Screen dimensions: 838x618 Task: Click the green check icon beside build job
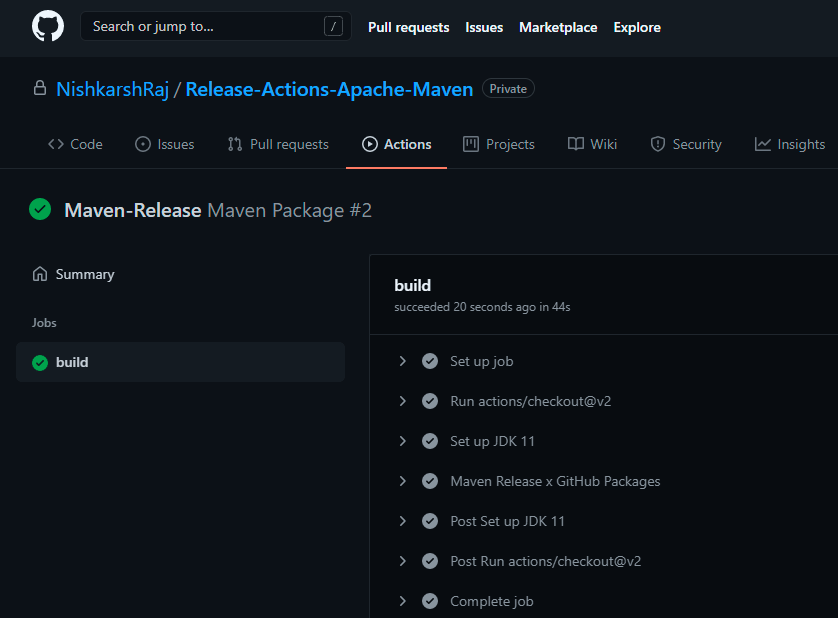coord(40,362)
